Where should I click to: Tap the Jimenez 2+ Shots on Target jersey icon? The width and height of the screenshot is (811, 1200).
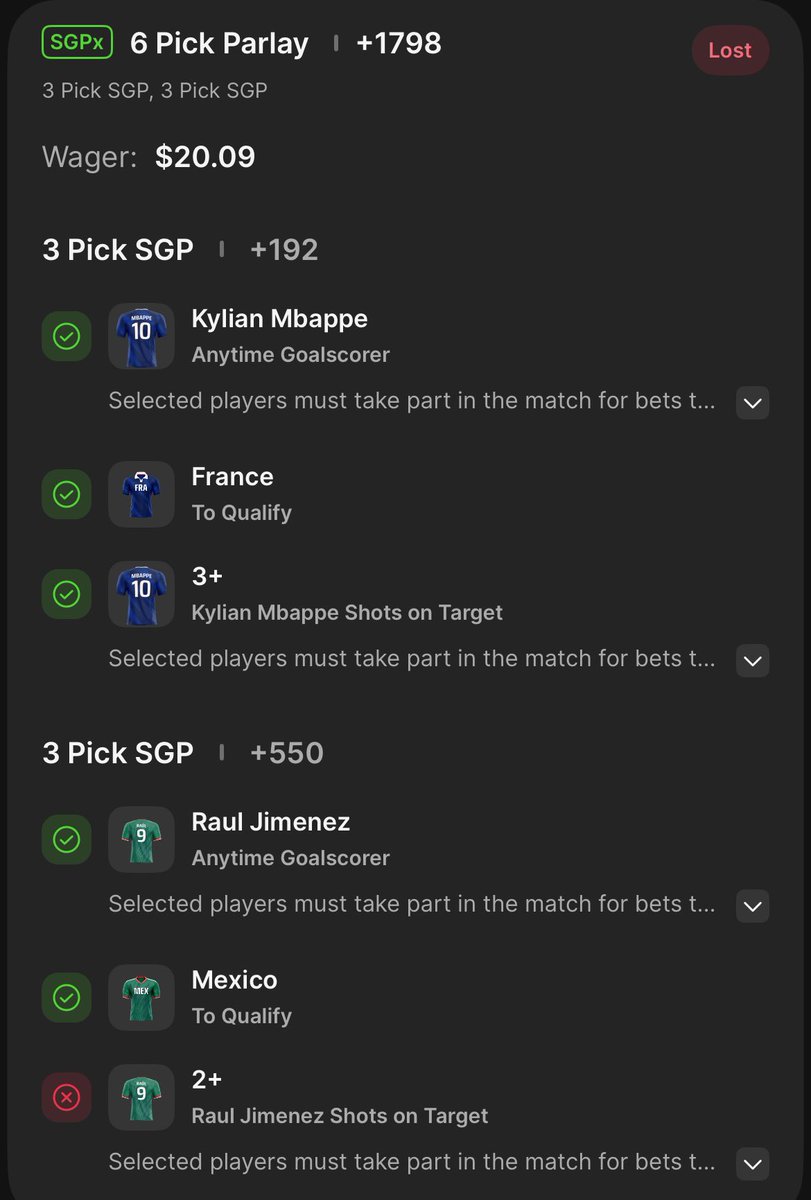141,1097
